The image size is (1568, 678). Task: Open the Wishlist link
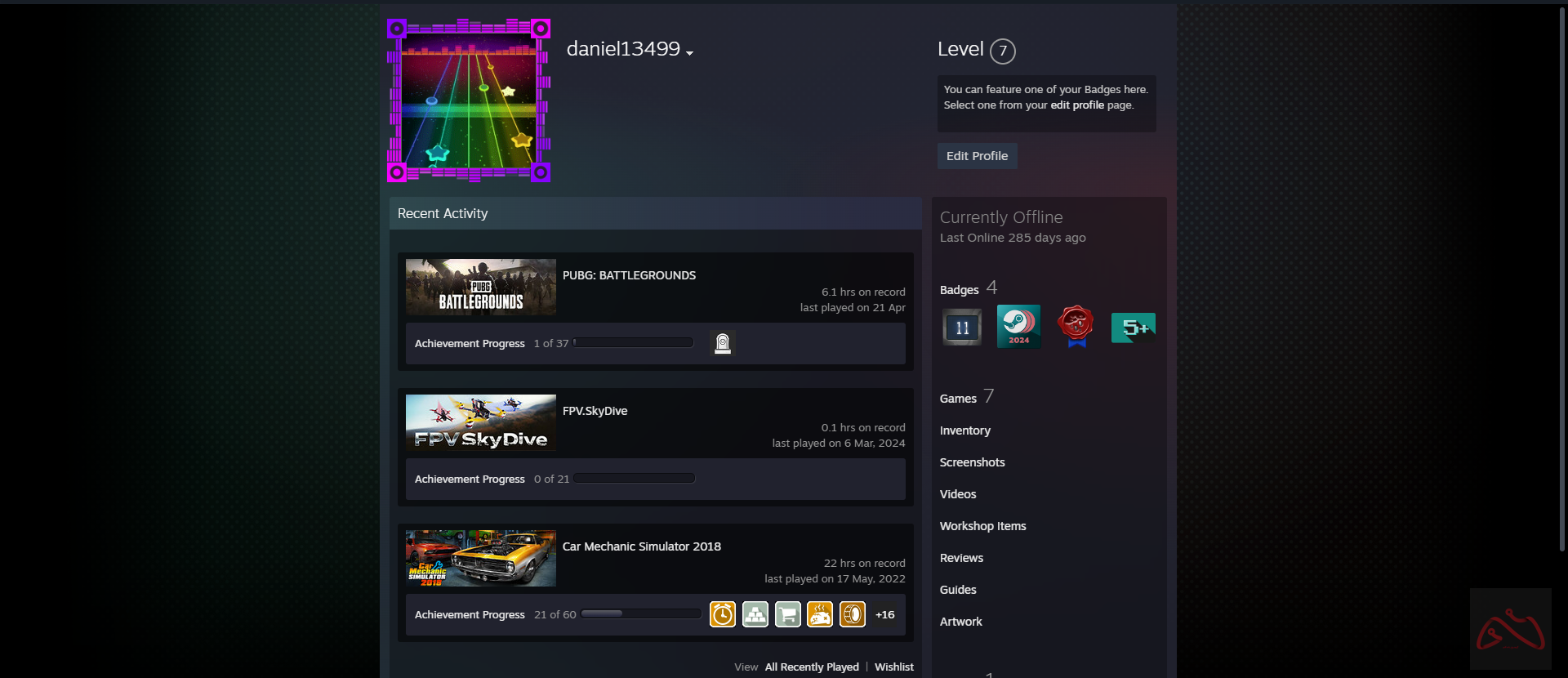click(893, 667)
